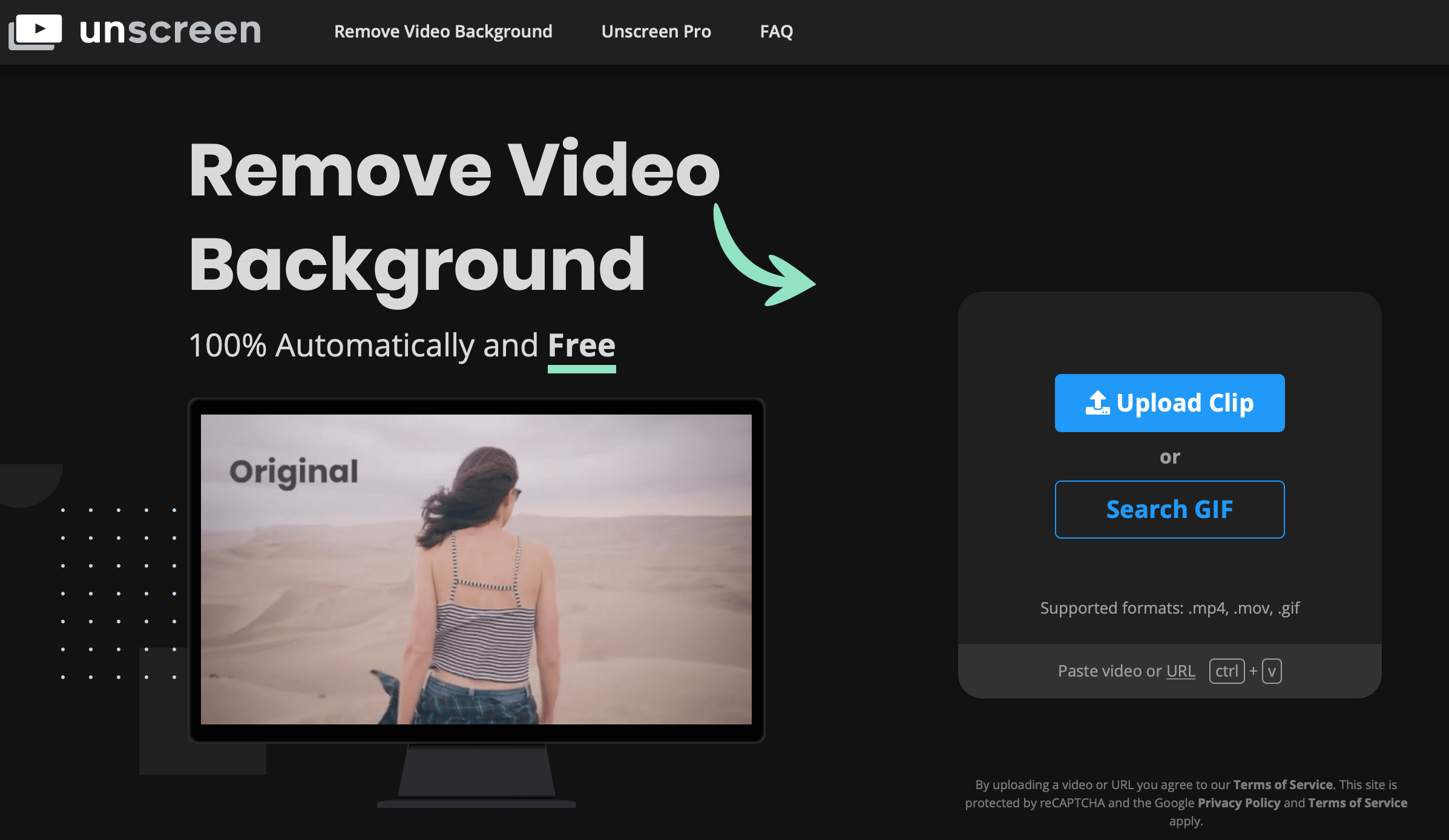This screenshot has width=1449, height=840.
Task: Click the Search GIF icon button
Action: [x=1169, y=509]
